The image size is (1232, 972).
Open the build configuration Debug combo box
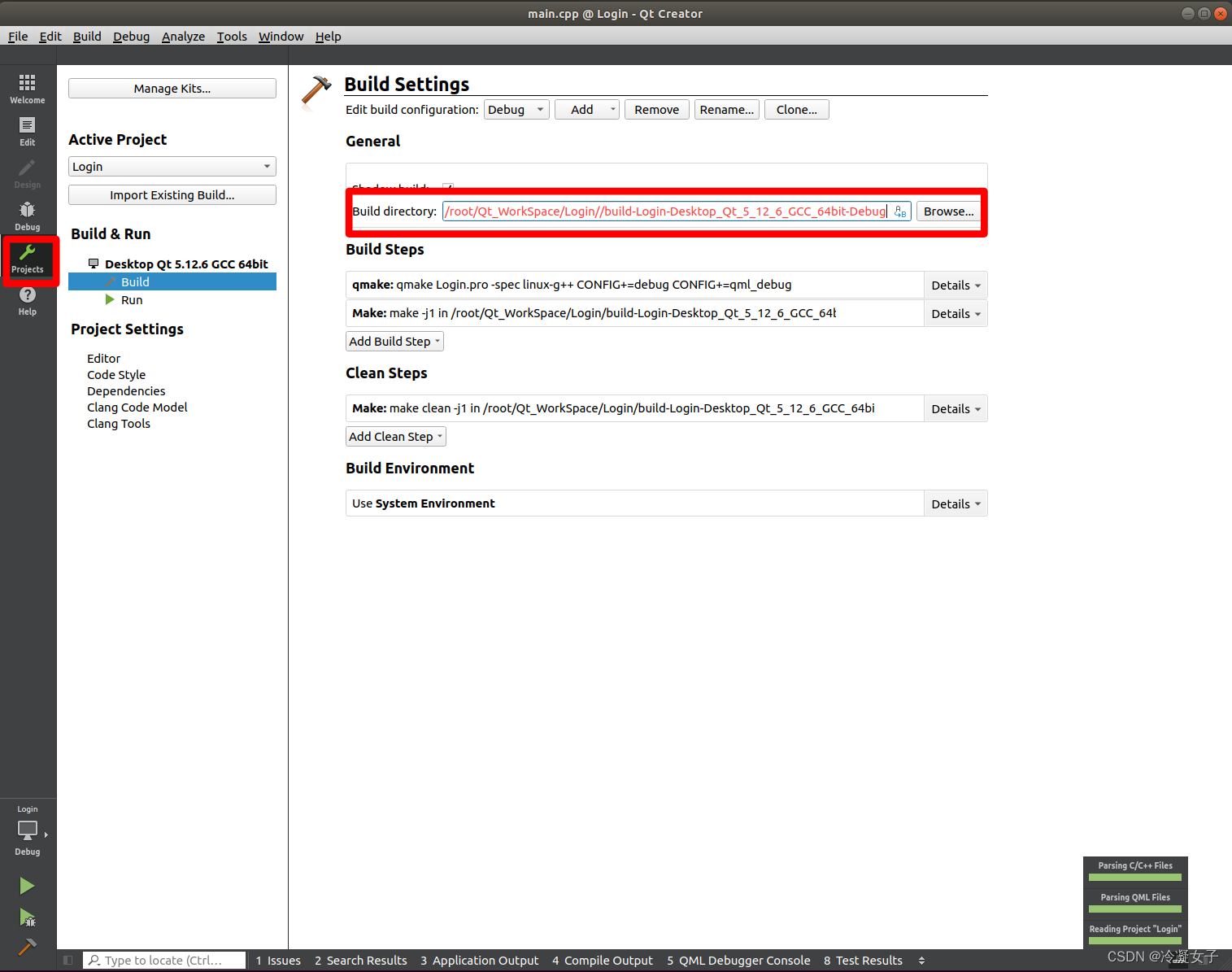tap(516, 110)
